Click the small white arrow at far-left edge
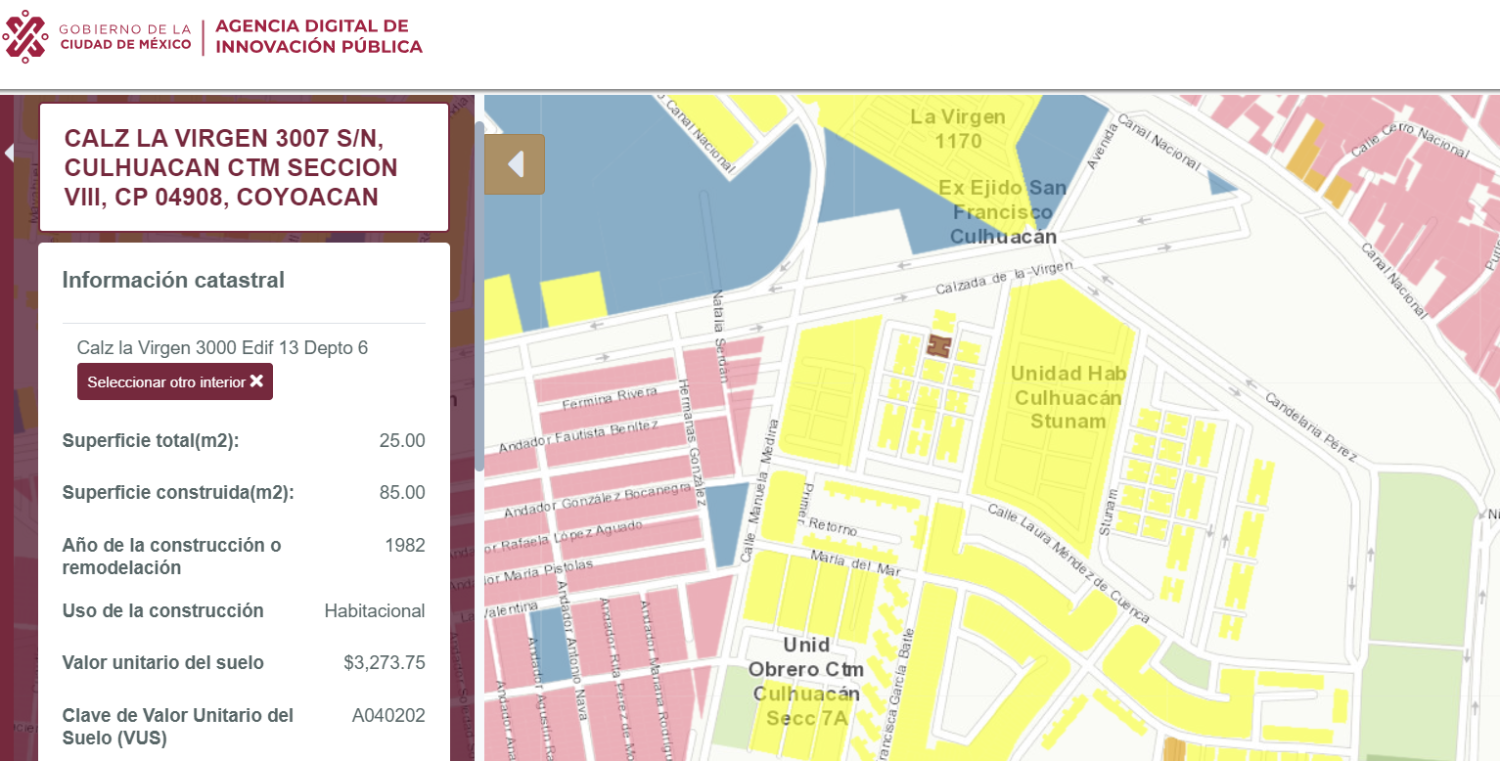 point(9,153)
